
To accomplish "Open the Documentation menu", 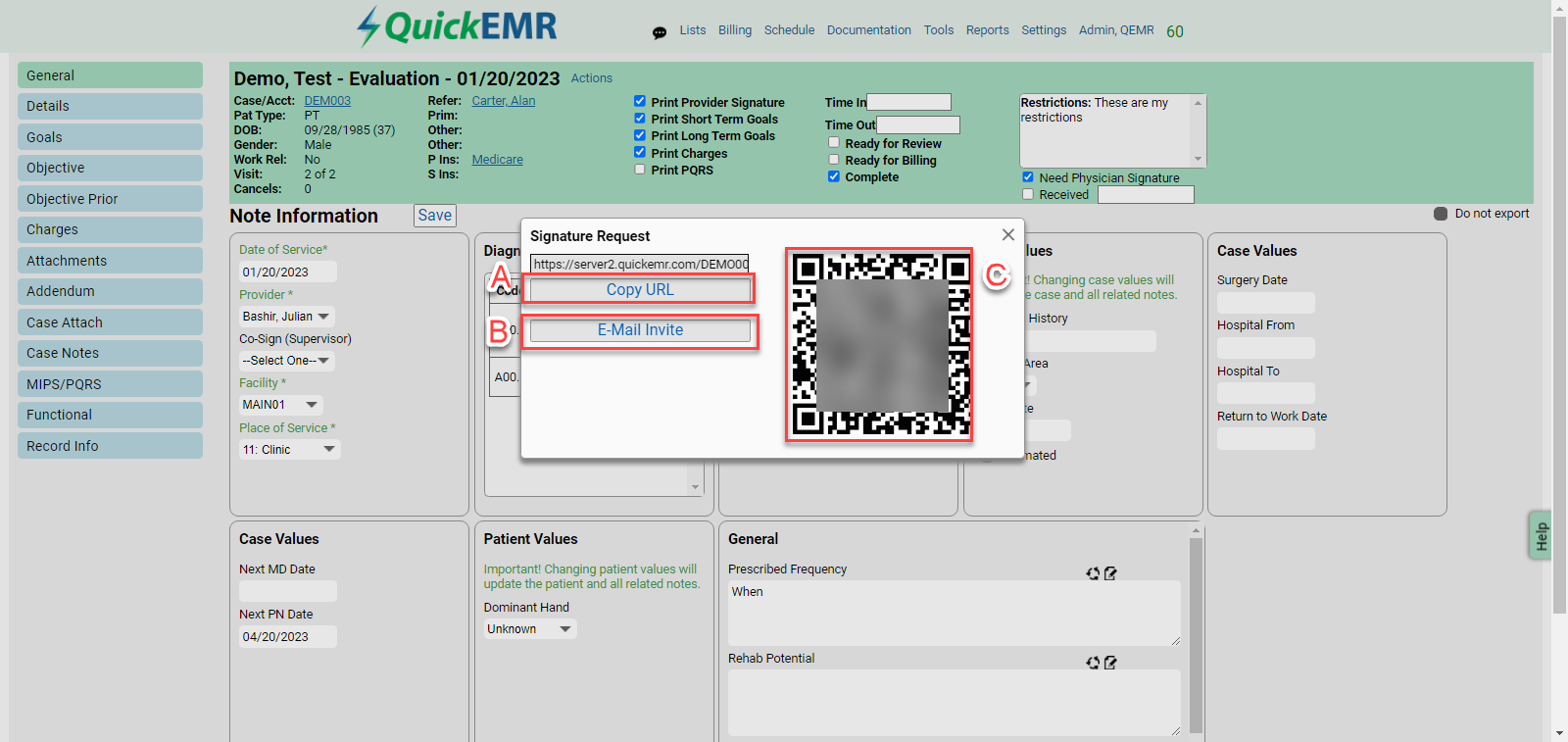I will coord(869,30).
